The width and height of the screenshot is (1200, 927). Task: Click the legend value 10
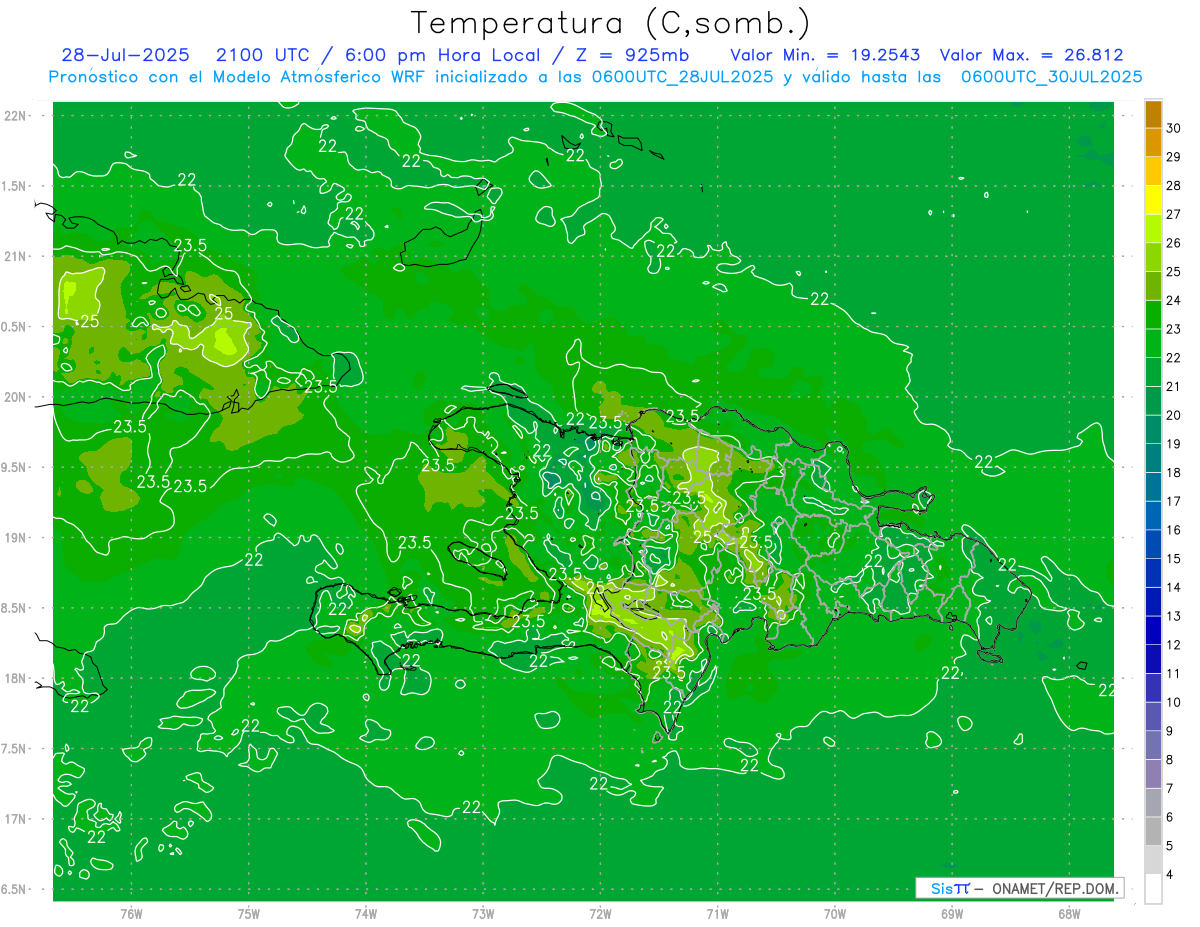coord(1174,703)
